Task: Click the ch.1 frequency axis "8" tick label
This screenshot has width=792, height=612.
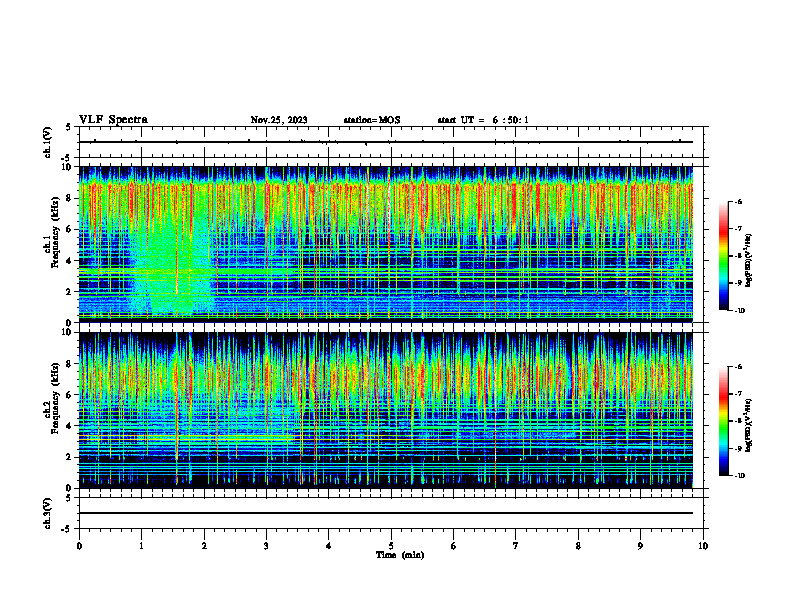Action: pos(70,198)
